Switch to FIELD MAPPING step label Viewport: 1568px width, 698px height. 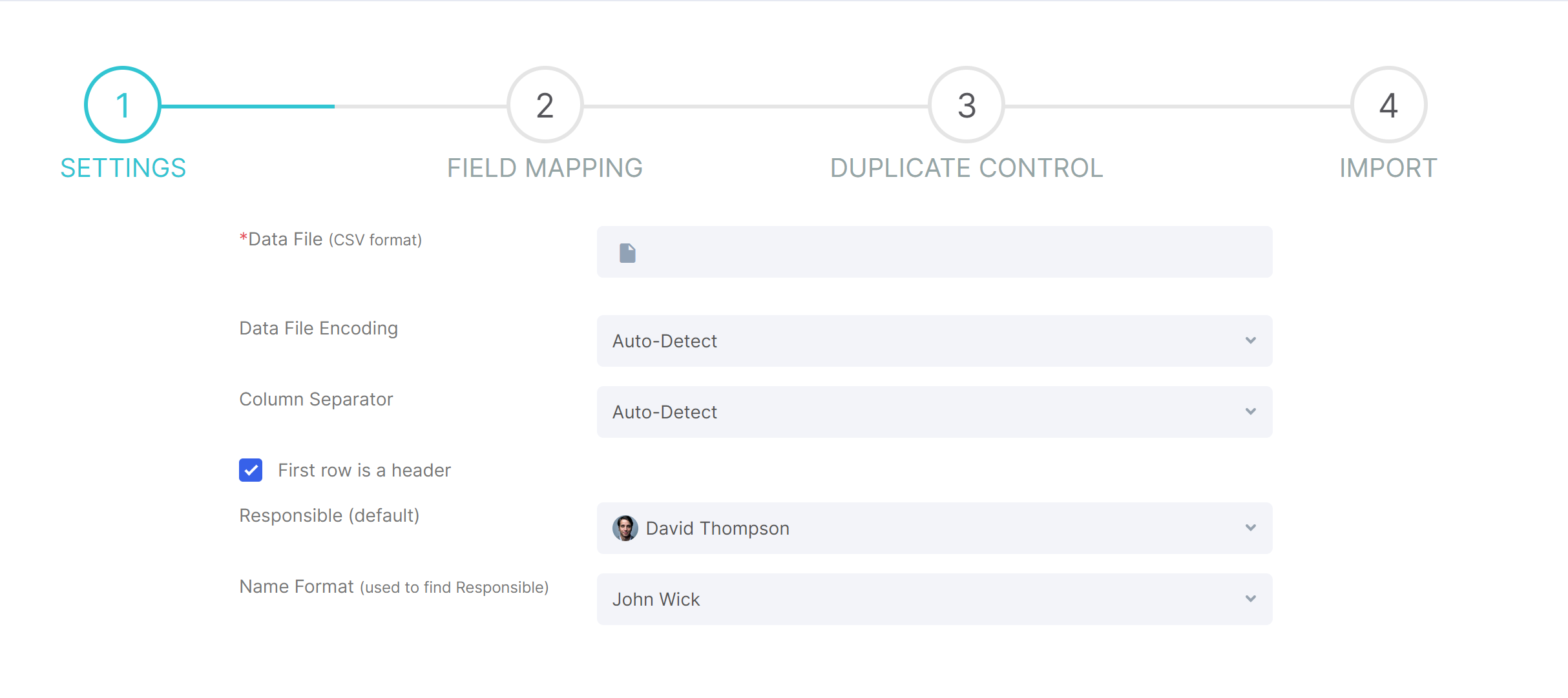(545, 168)
